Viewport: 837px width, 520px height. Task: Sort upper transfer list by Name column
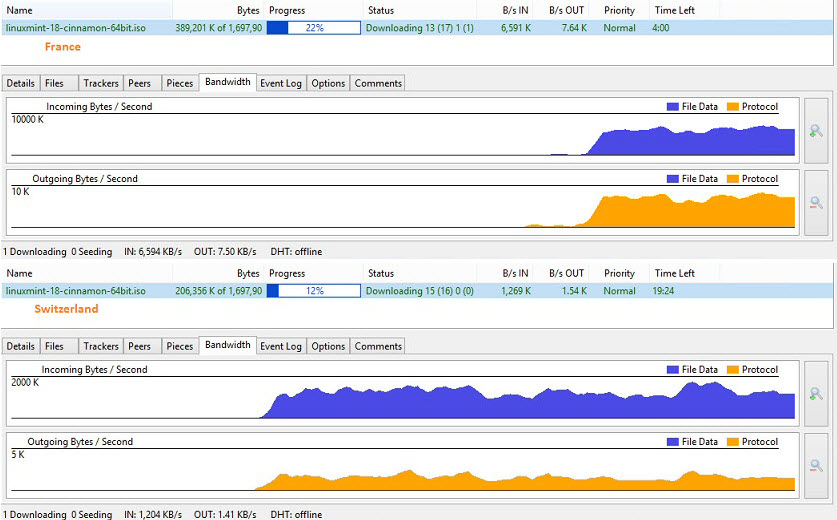click(x=87, y=10)
